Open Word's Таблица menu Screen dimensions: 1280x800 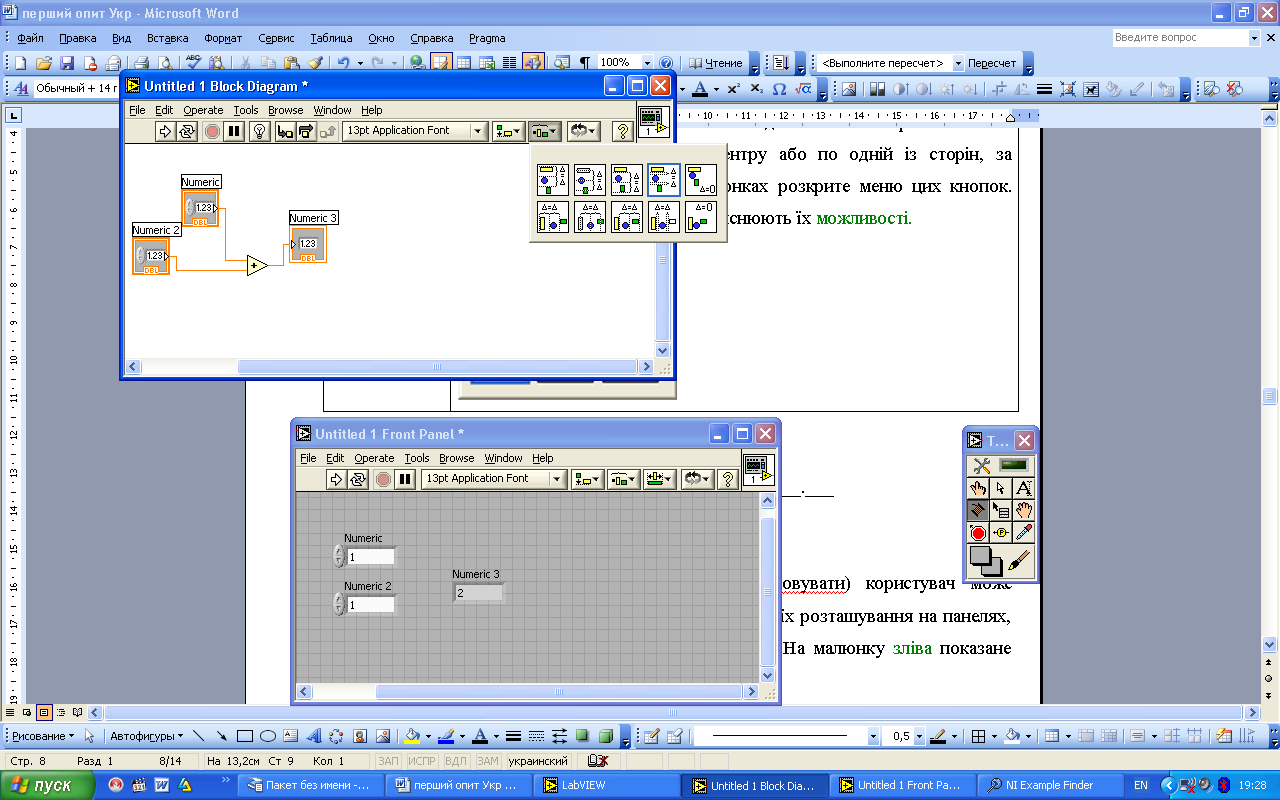pyautogui.click(x=331, y=38)
